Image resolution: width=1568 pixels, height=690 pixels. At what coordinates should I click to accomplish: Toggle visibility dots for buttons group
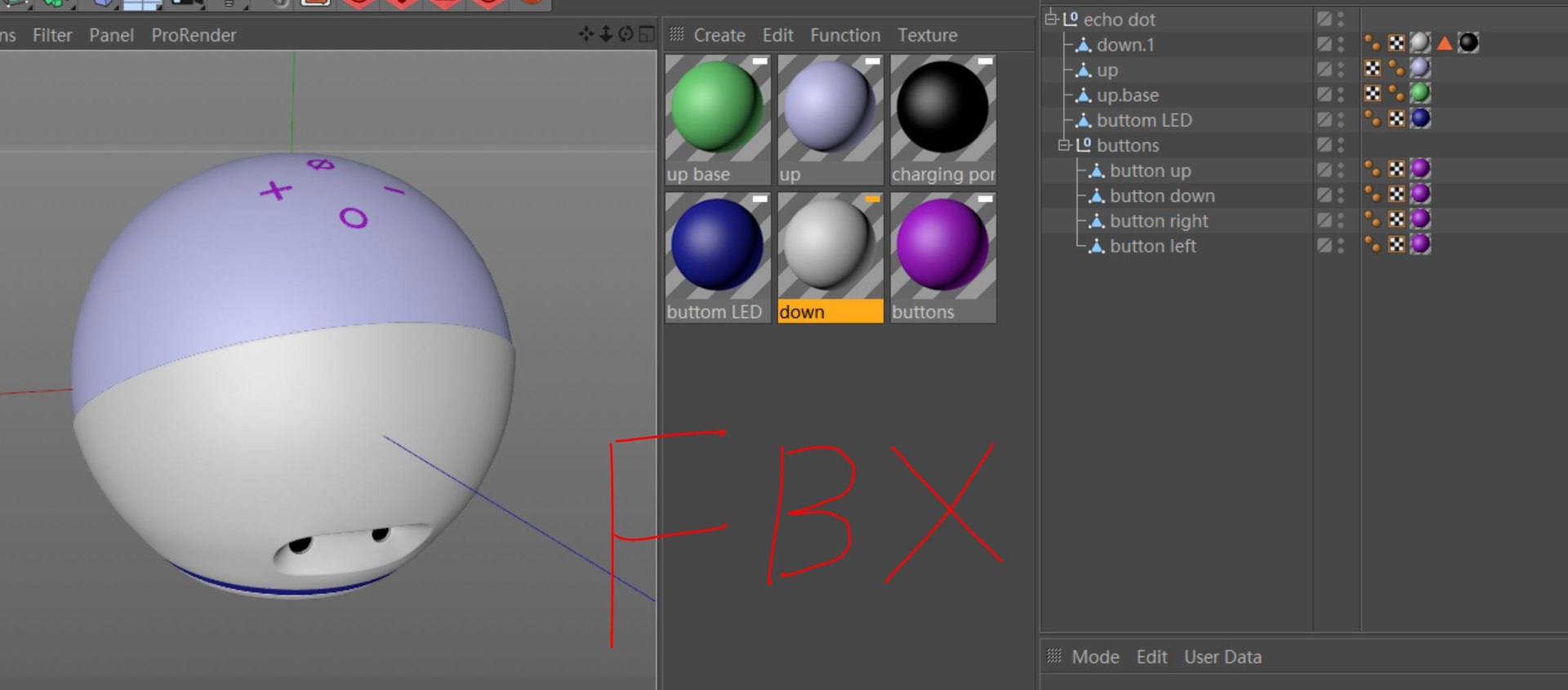point(1341,145)
